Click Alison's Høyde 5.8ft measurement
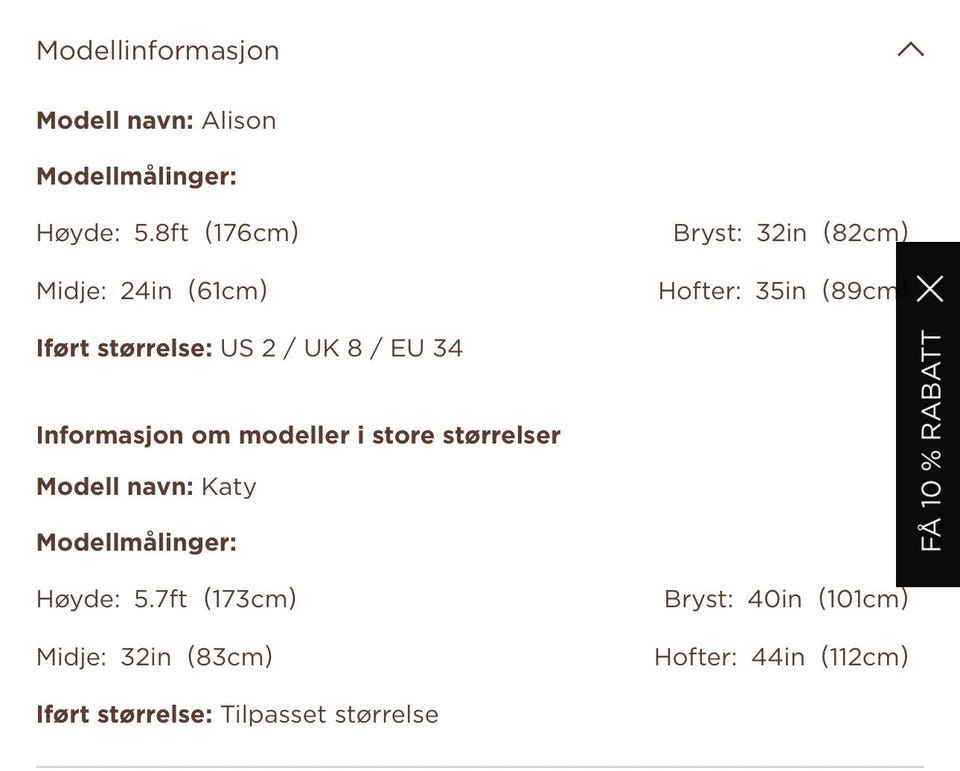Viewport: 960px width, 771px height. tap(168, 233)
